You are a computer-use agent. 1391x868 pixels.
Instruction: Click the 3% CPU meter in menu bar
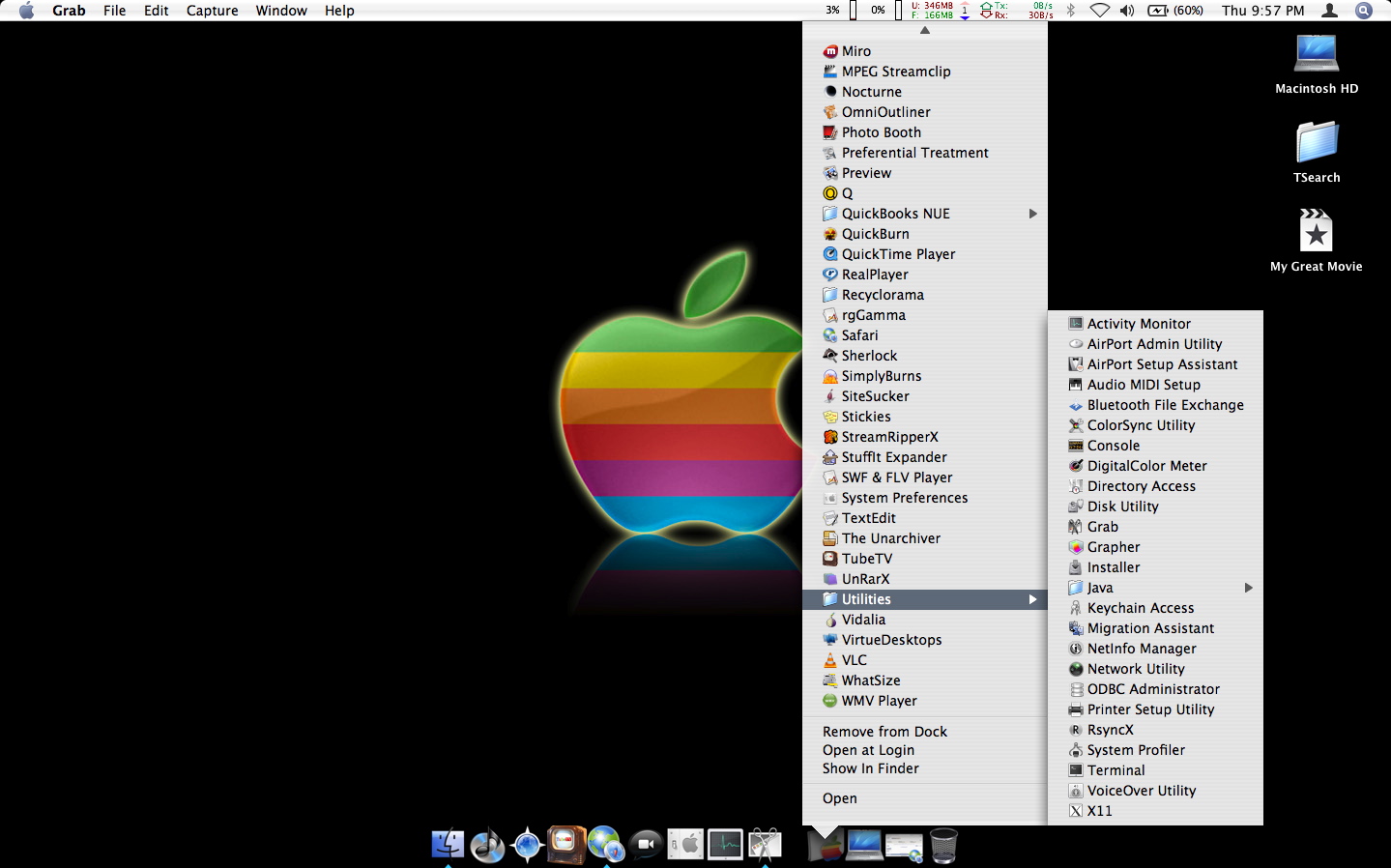(x=840, y=11)
